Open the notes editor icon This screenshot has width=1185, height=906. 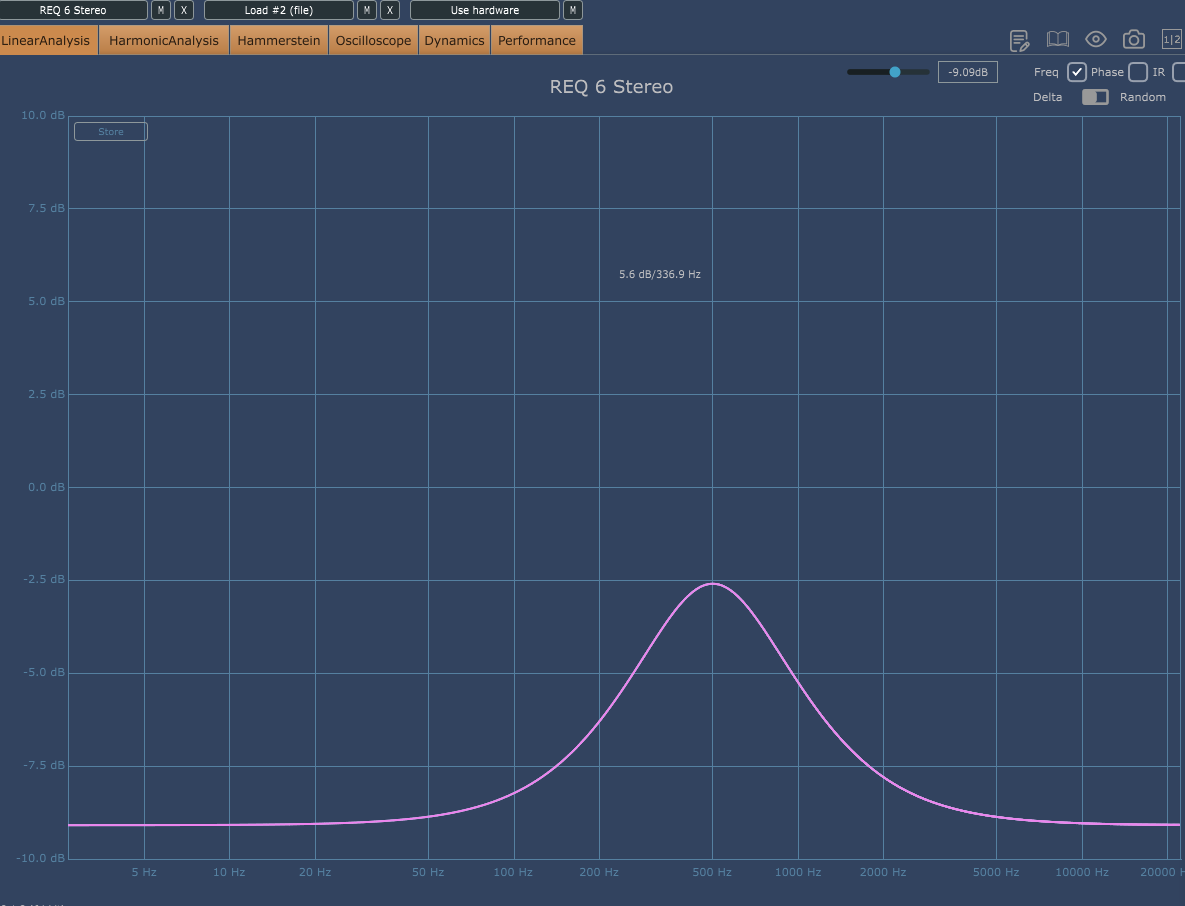click(1019, 40)
